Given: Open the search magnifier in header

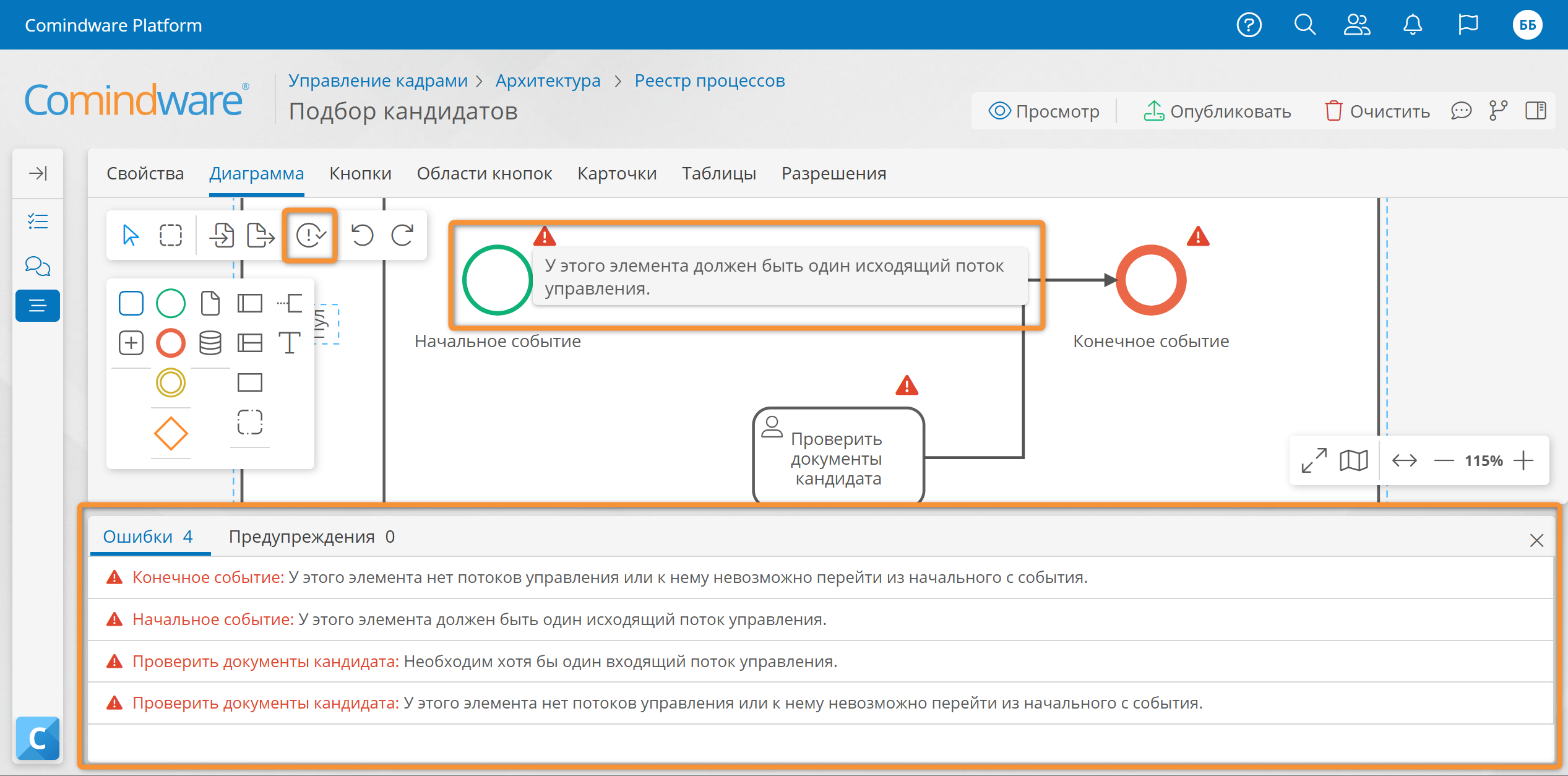Looking at the screenshot, I should coord(1304,25).
